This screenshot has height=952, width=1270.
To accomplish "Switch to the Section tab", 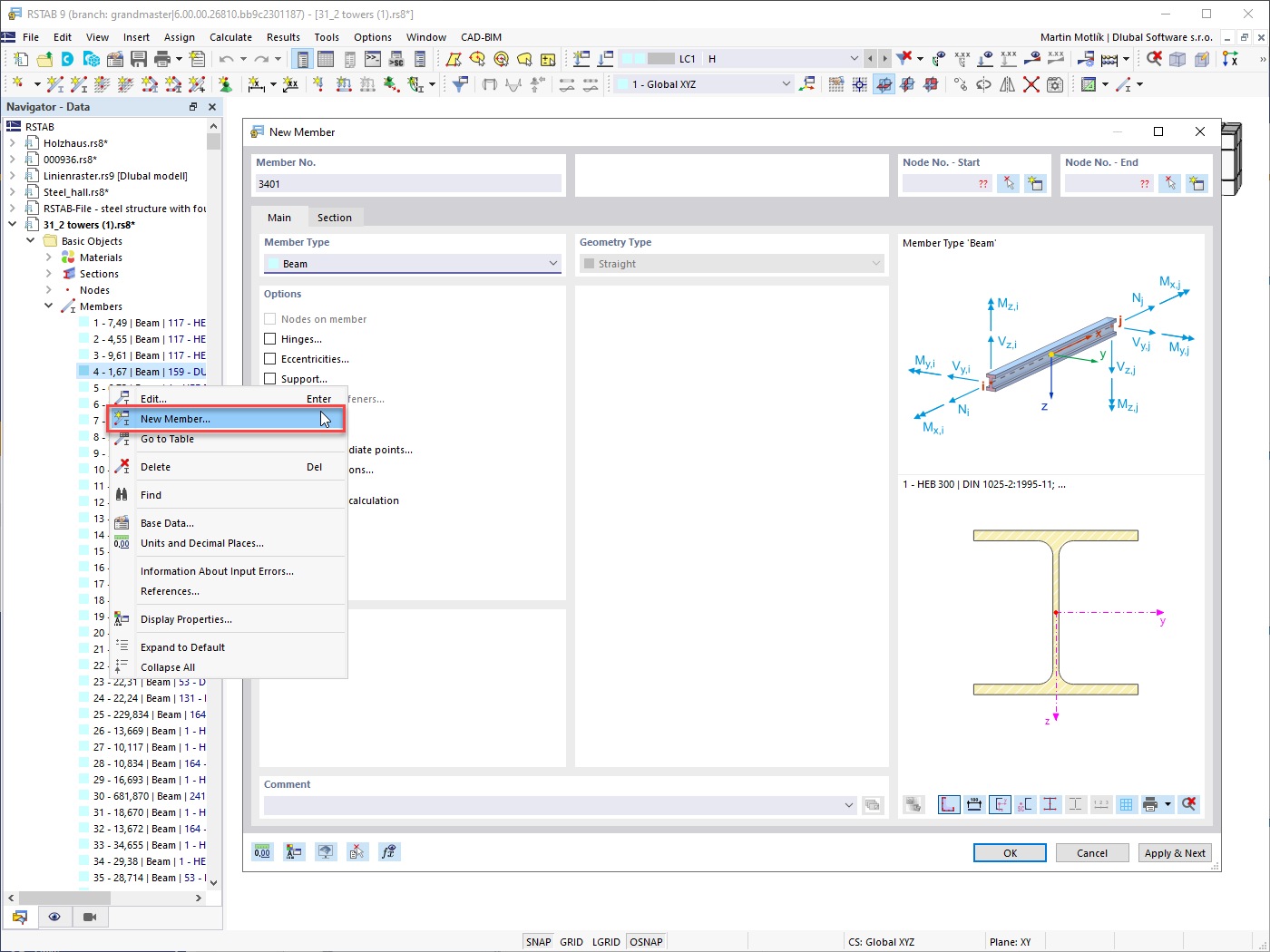I will click(334, 218).
